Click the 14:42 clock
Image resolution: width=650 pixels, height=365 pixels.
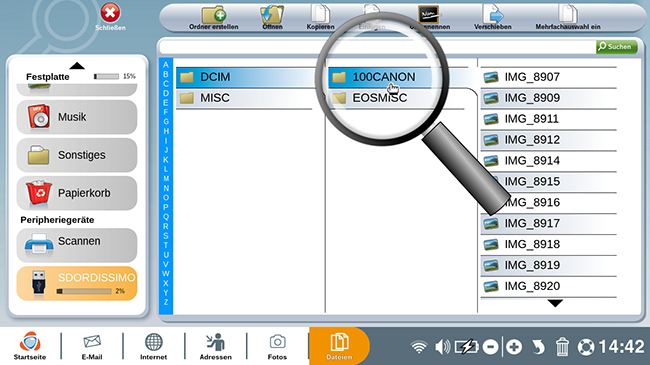(621, 347)
